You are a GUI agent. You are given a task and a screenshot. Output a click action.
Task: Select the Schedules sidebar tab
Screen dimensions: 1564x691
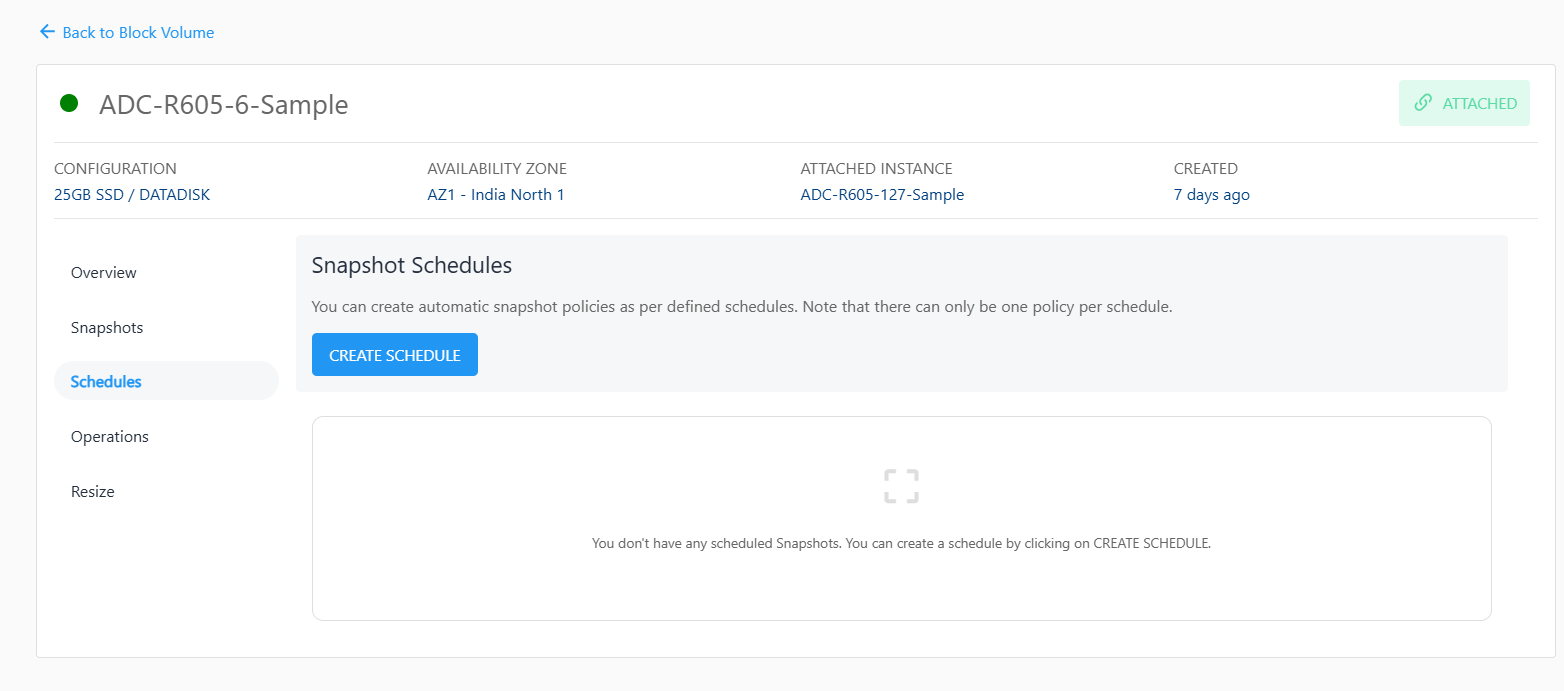(106, 382)
